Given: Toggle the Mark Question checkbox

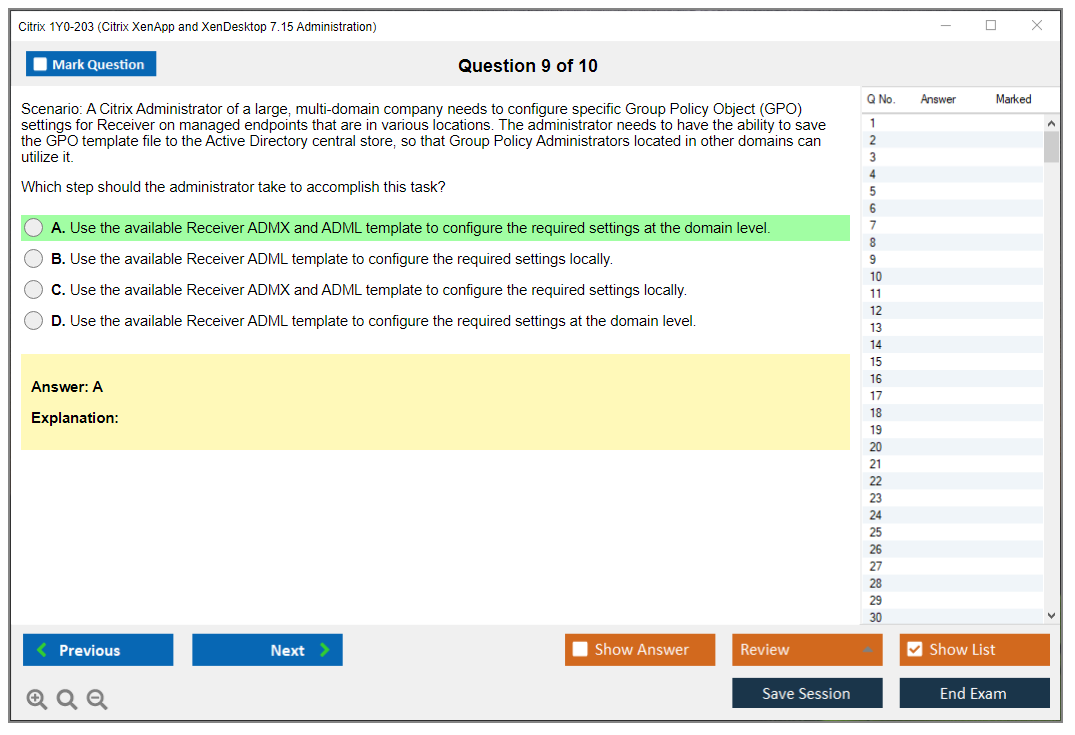Looking at the screenshot, I should pyautogui.click(x=41, y=65).
